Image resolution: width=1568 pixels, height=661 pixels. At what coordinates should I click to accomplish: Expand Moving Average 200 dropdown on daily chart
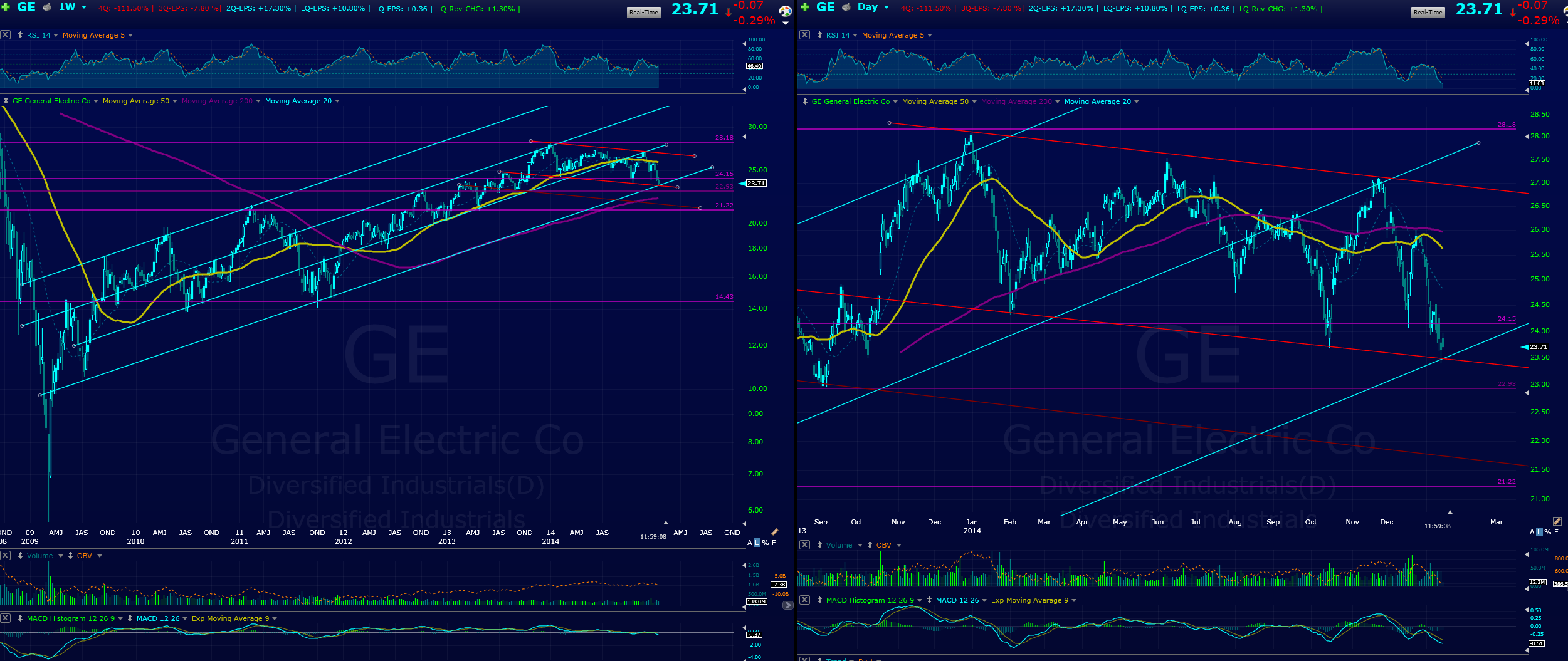click(1058, 102)
